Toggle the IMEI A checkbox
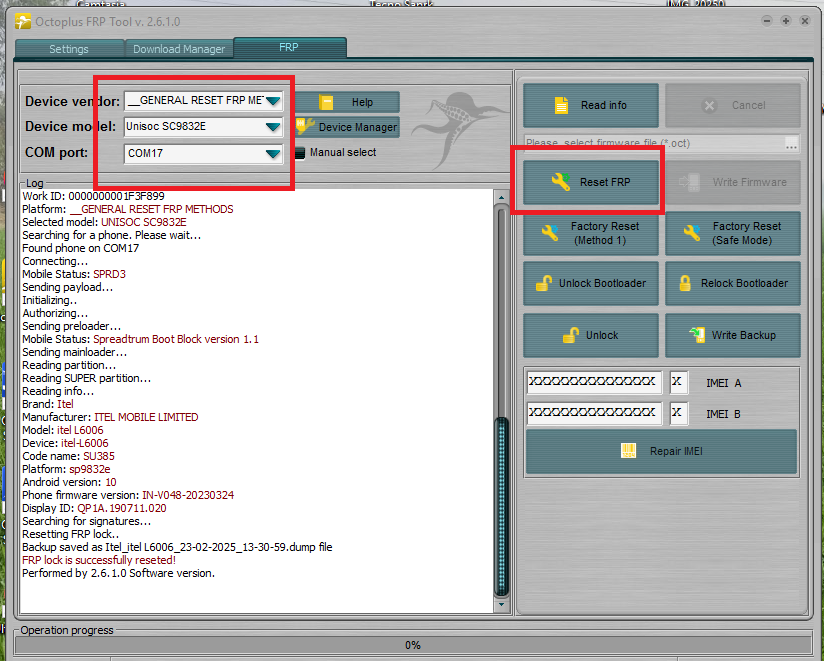The height and width of the screenshot is (661, 824). (678, 382)
